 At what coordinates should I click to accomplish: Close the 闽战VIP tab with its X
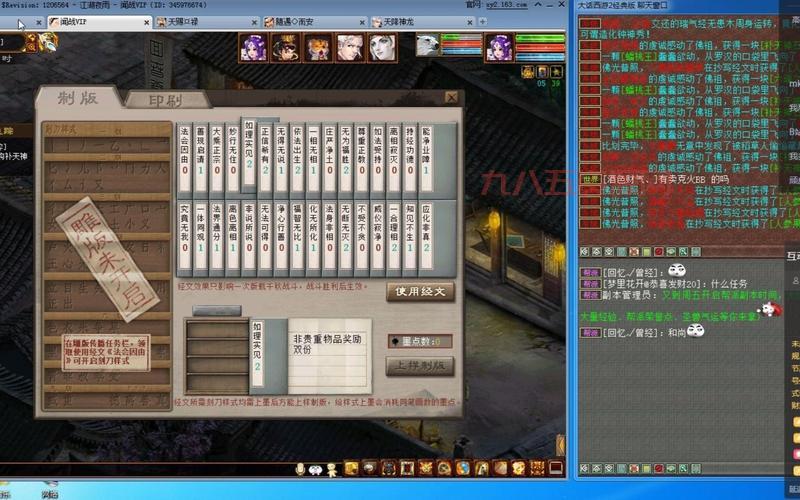pos(146,22)
